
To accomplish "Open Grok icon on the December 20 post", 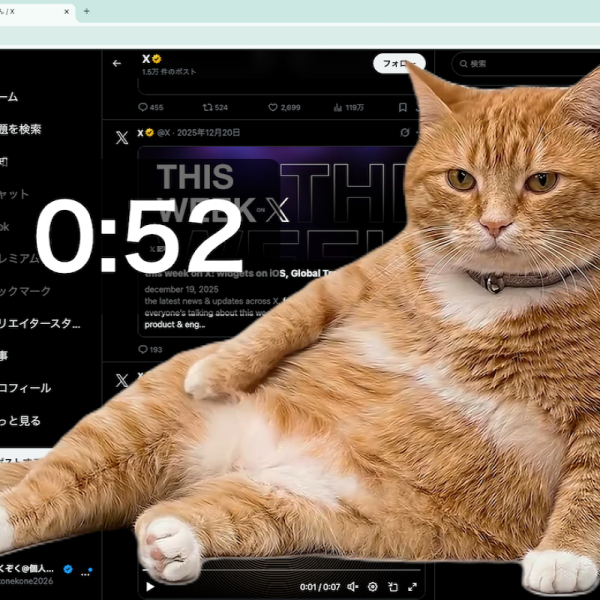I will 404,133.
